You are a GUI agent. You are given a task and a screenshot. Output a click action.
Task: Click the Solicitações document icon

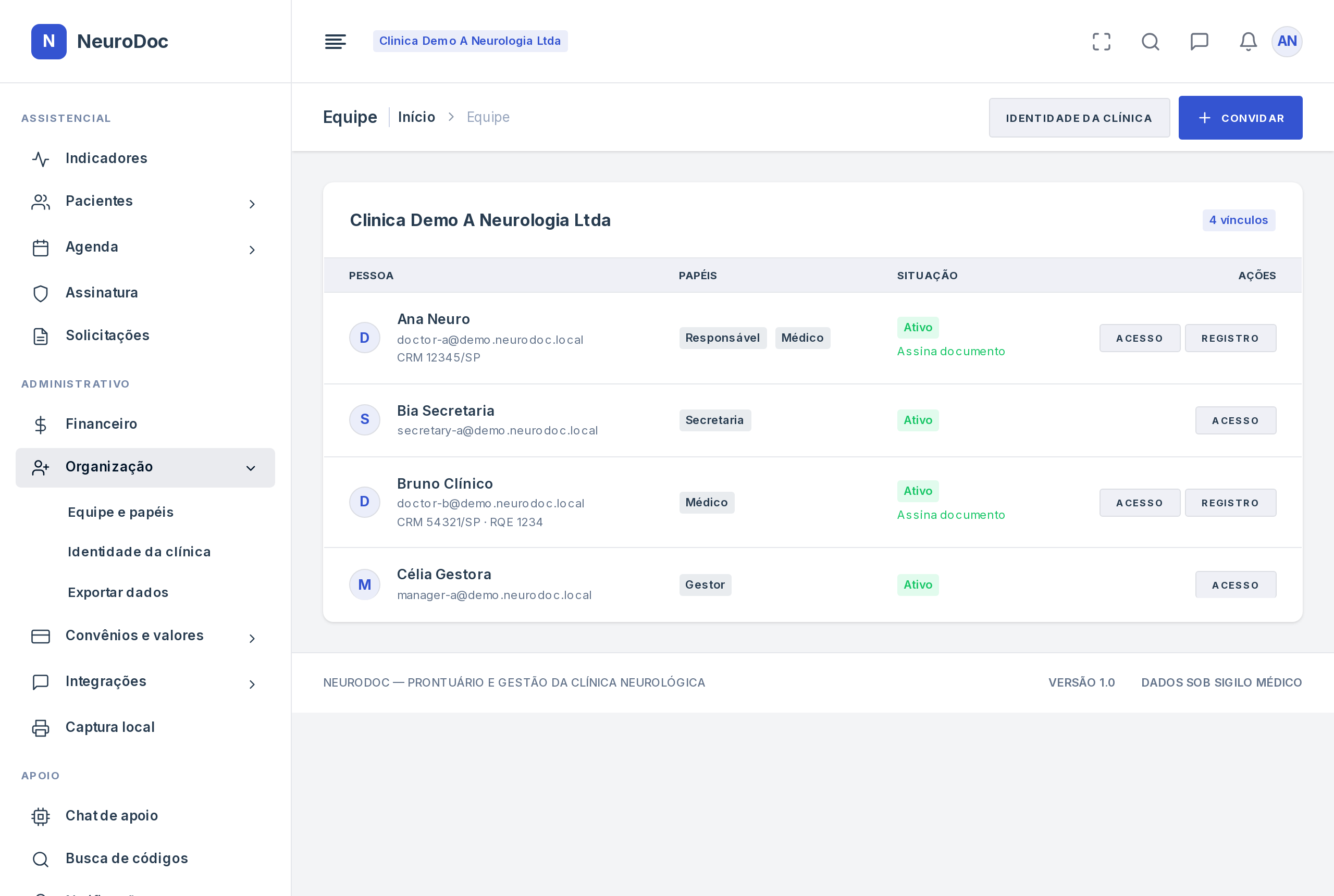41,336
